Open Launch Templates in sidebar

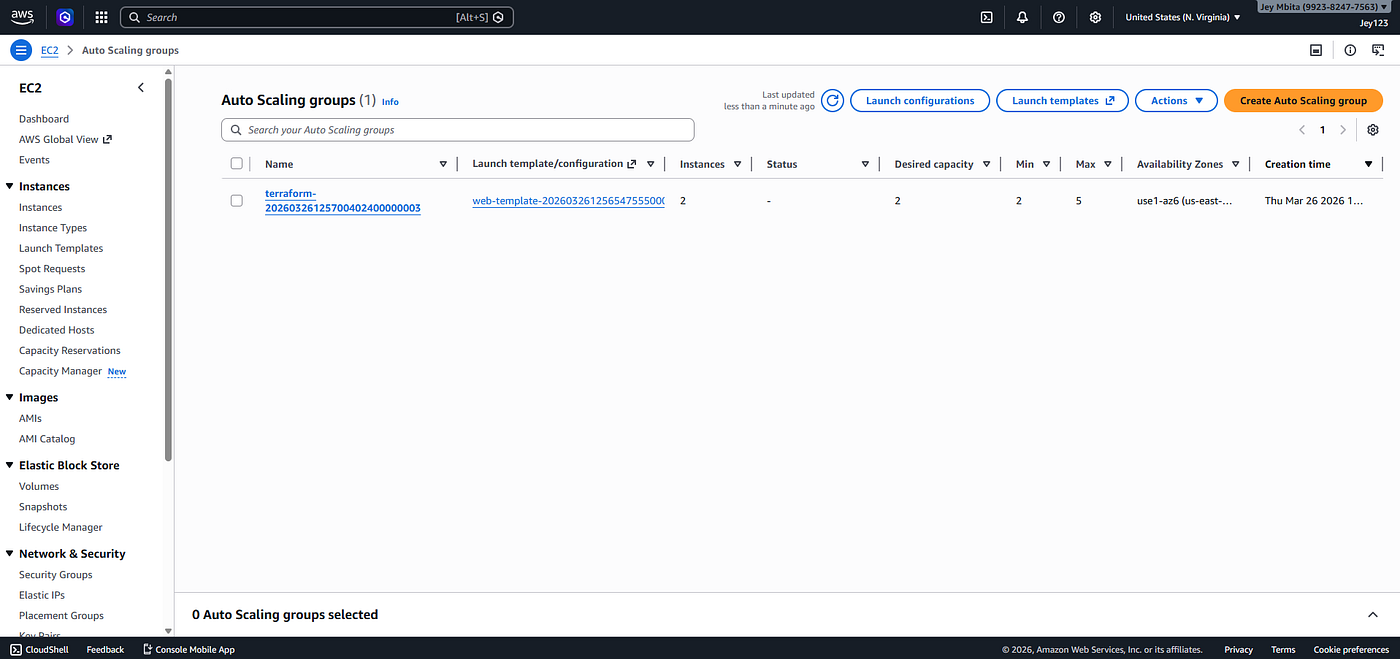tap(61, 248)
